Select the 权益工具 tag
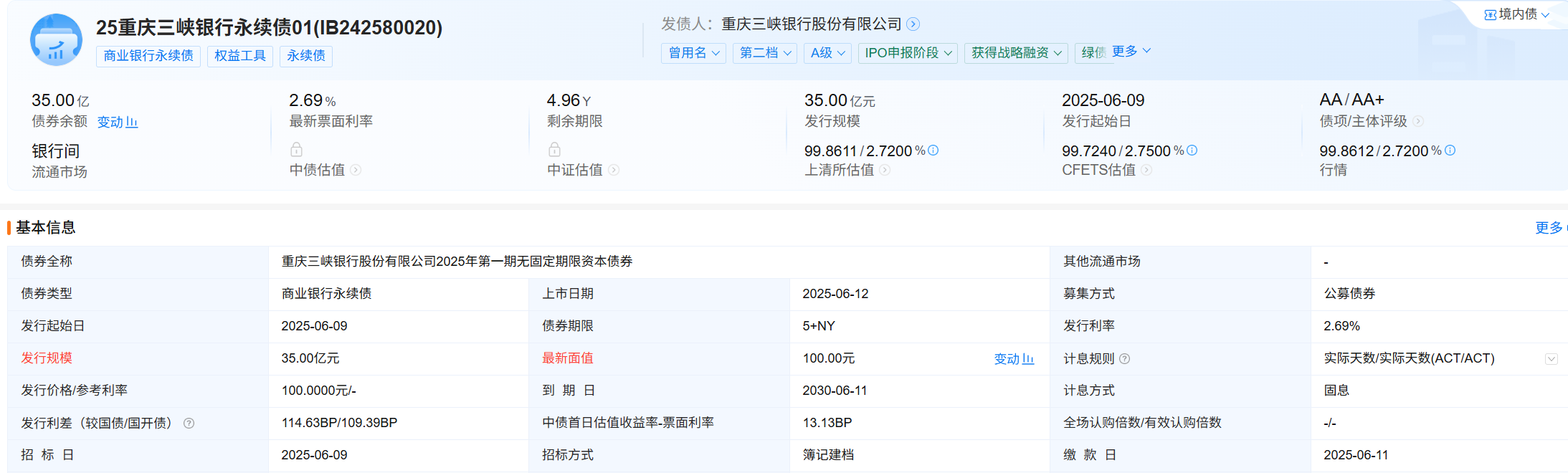 (x=240, y=56)
